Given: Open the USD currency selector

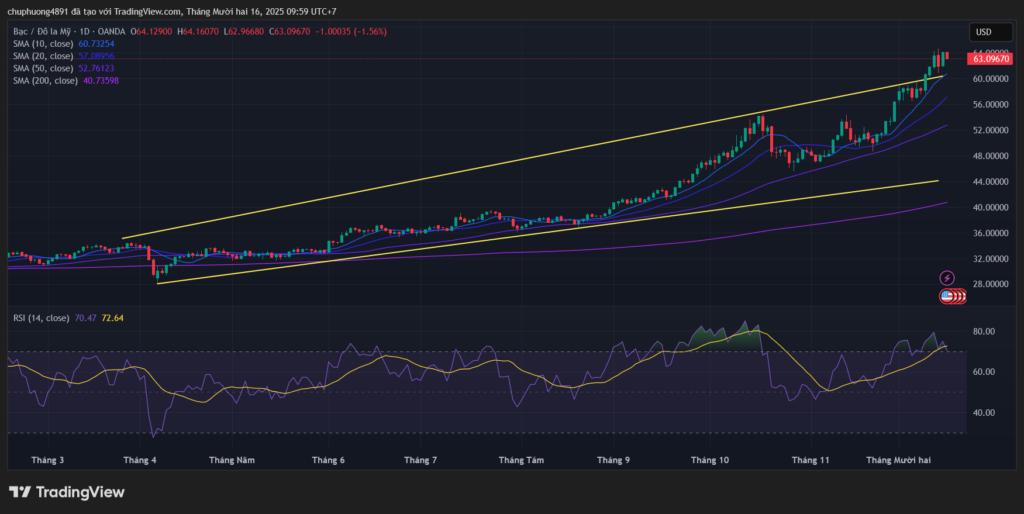Looking at the screenshot, I should [x=982, y=32].
